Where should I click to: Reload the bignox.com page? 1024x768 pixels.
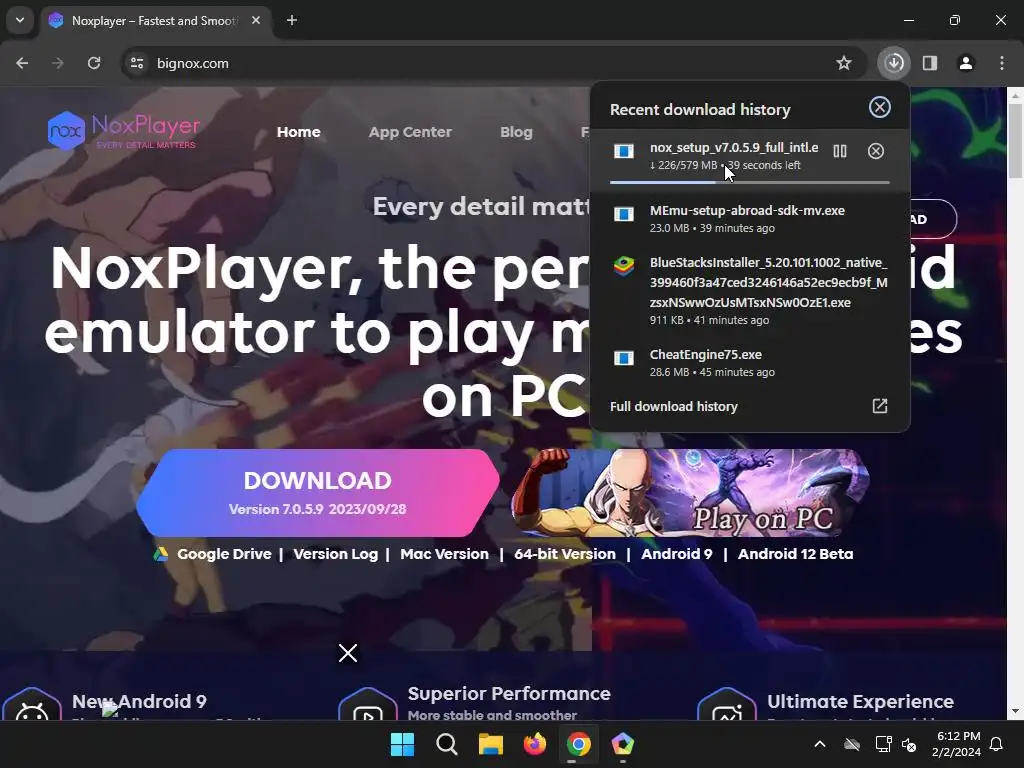tap(94, 63)
